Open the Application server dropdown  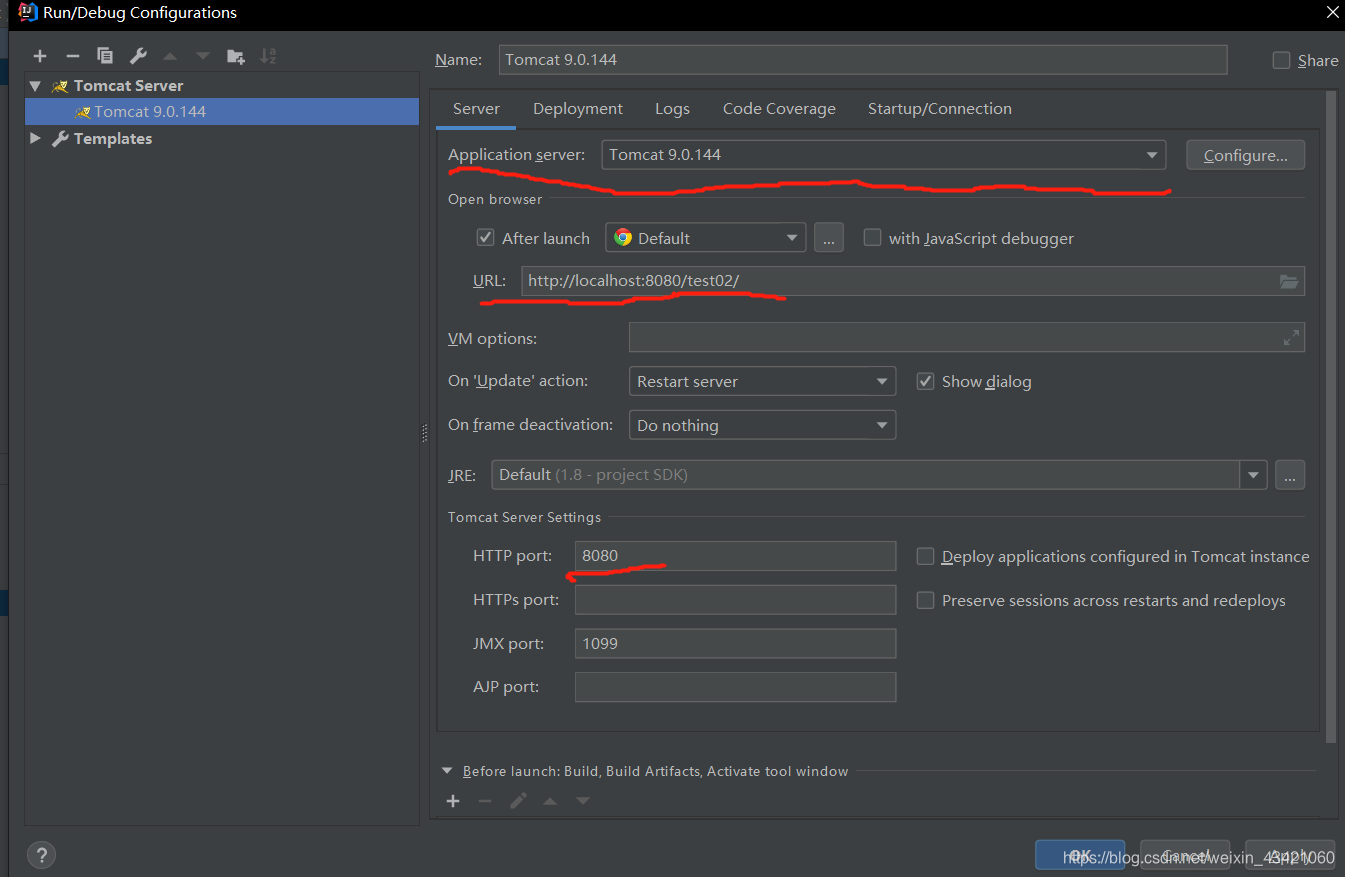click(x=884, y=155)
